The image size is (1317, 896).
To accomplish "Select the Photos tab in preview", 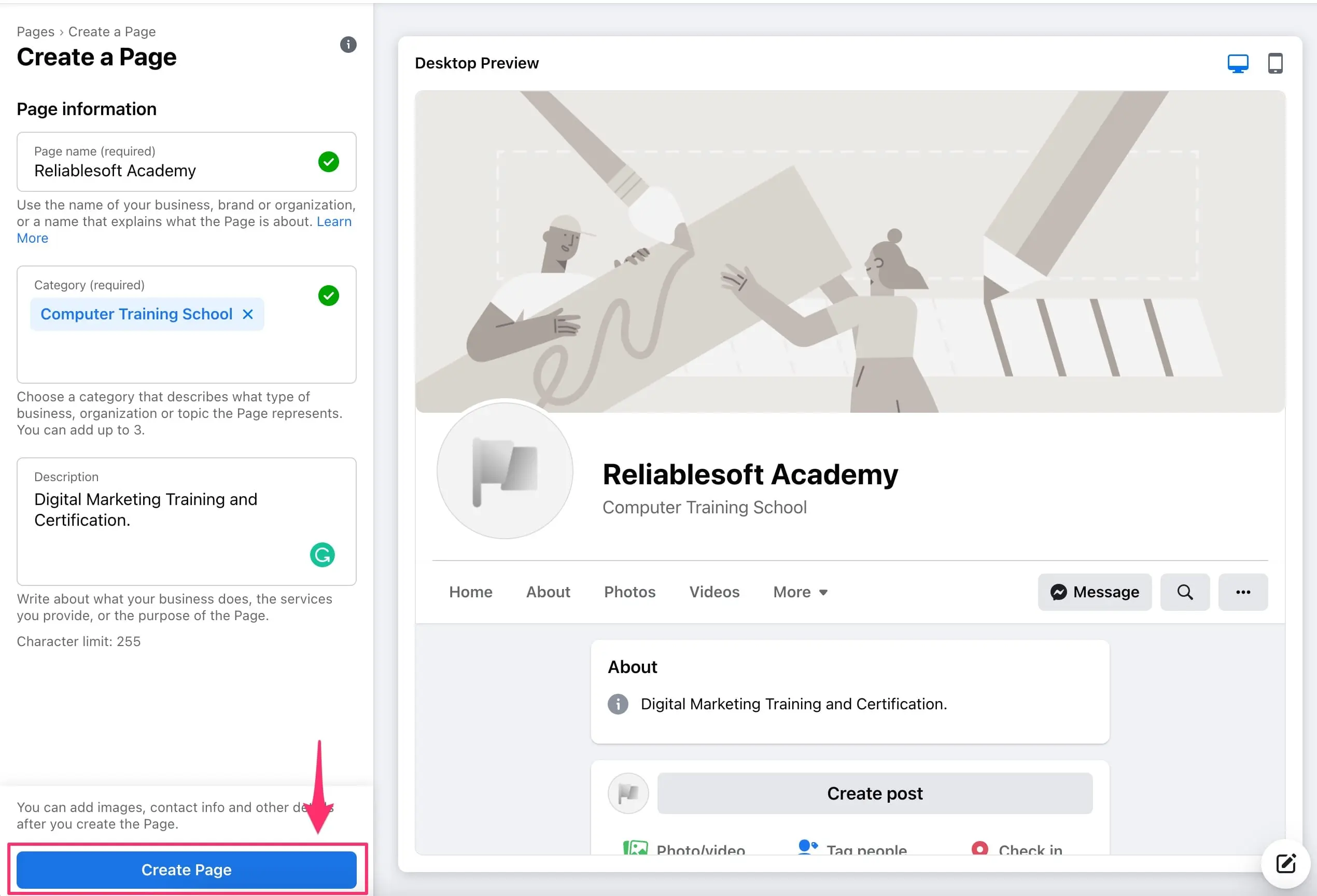I will tap(629, 592).
